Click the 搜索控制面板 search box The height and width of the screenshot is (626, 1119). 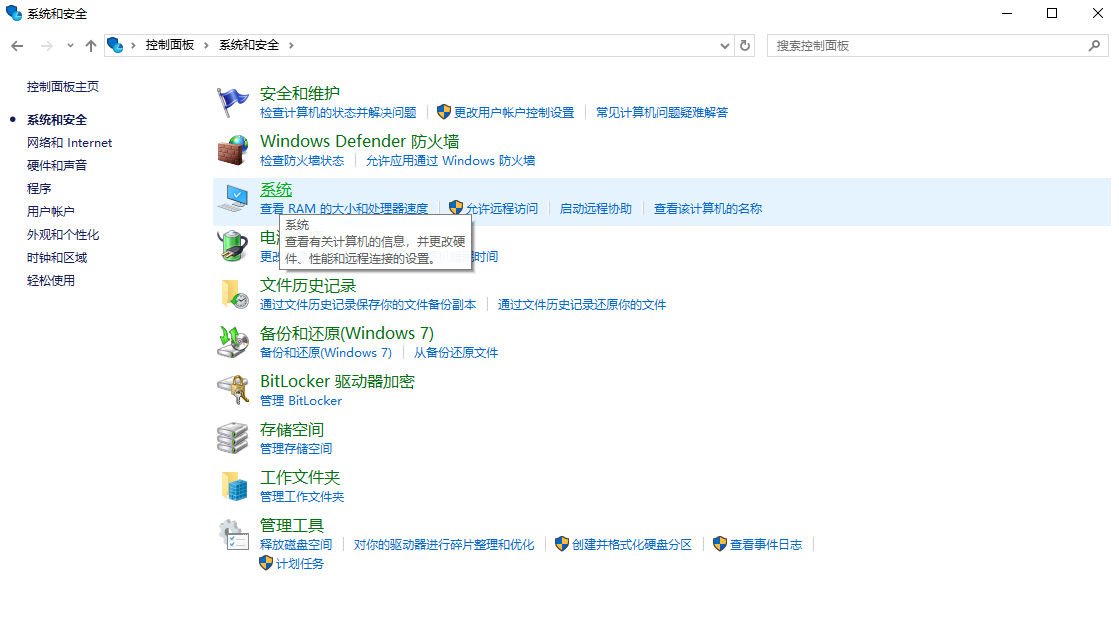point(930,46)
